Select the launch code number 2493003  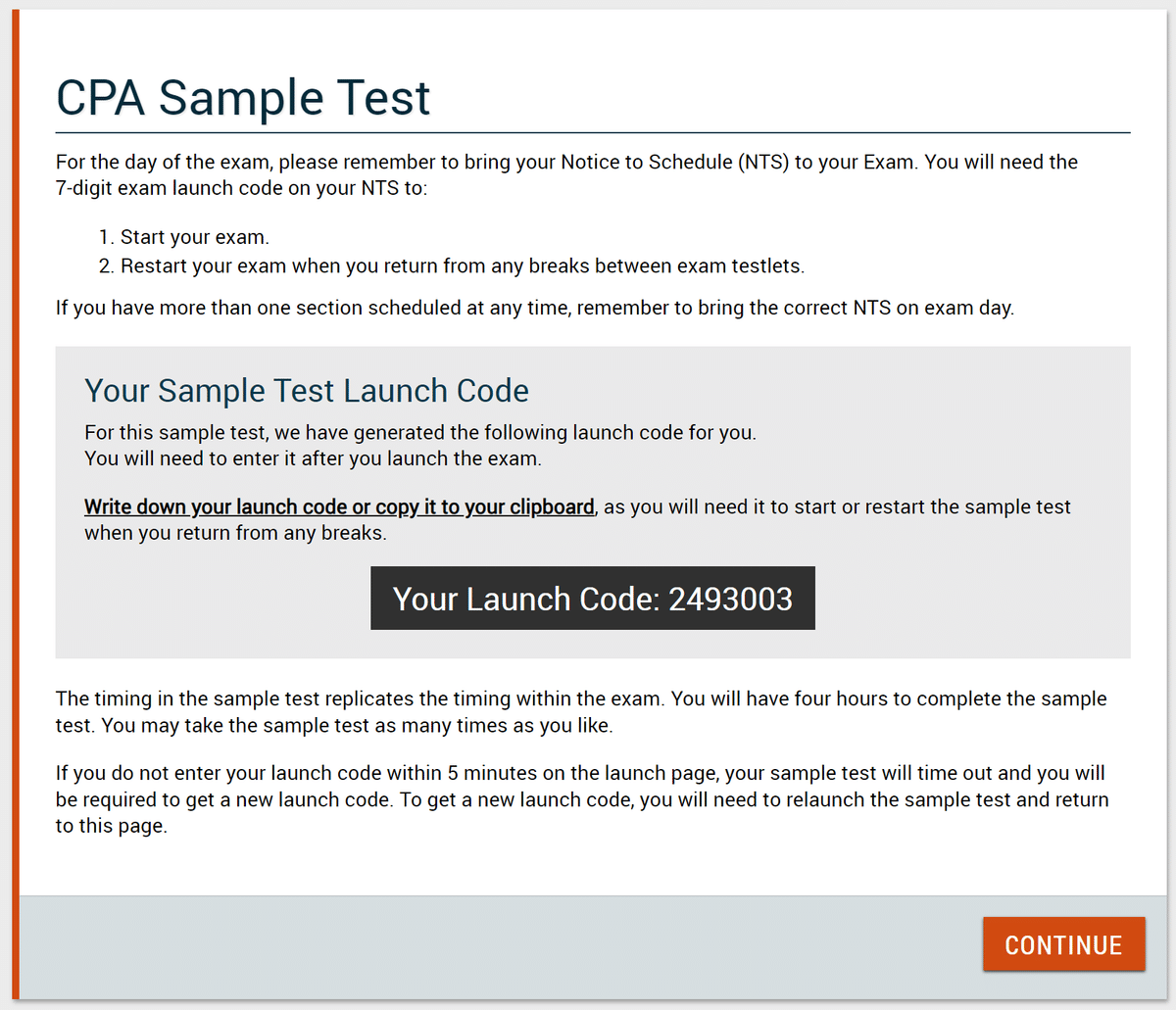coord(730,599)
